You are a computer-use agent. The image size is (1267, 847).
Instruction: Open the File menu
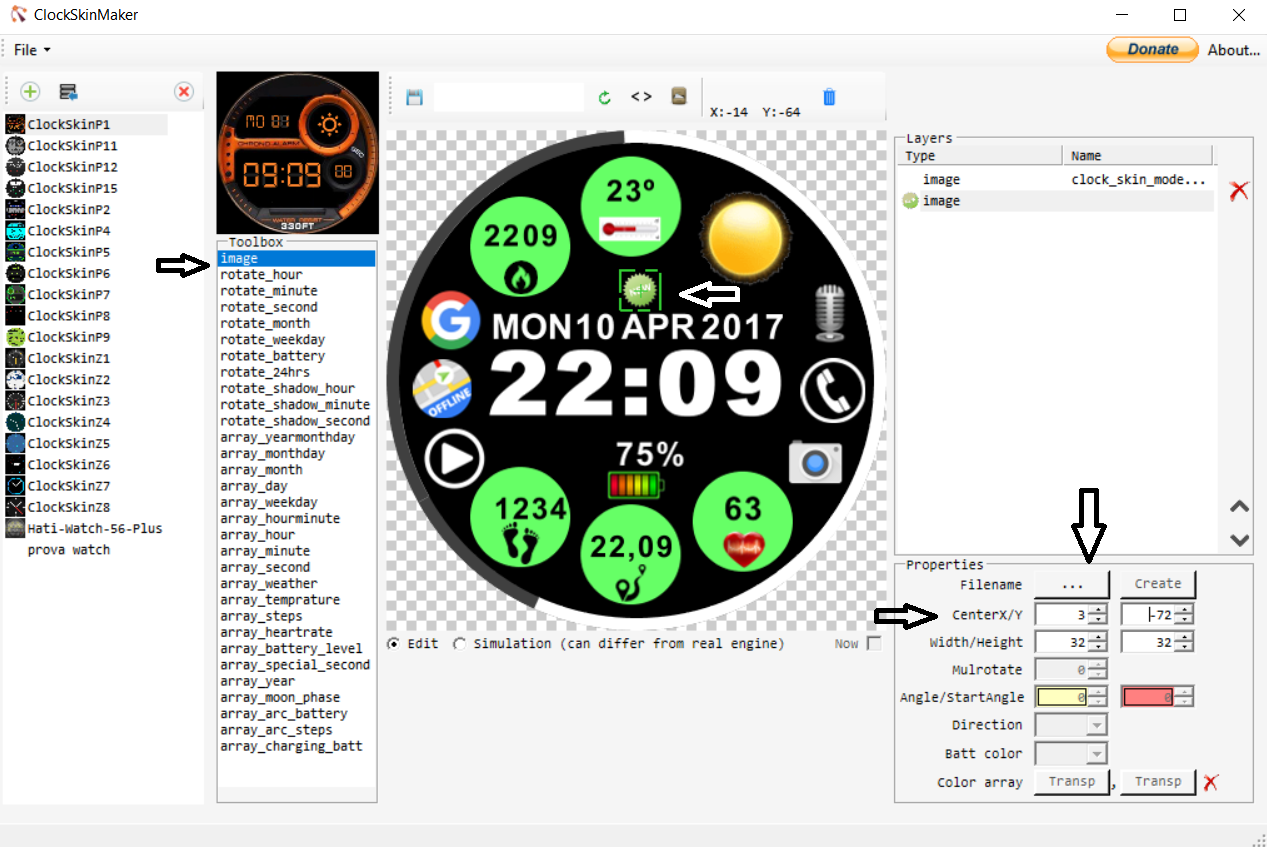pos(31,50)
